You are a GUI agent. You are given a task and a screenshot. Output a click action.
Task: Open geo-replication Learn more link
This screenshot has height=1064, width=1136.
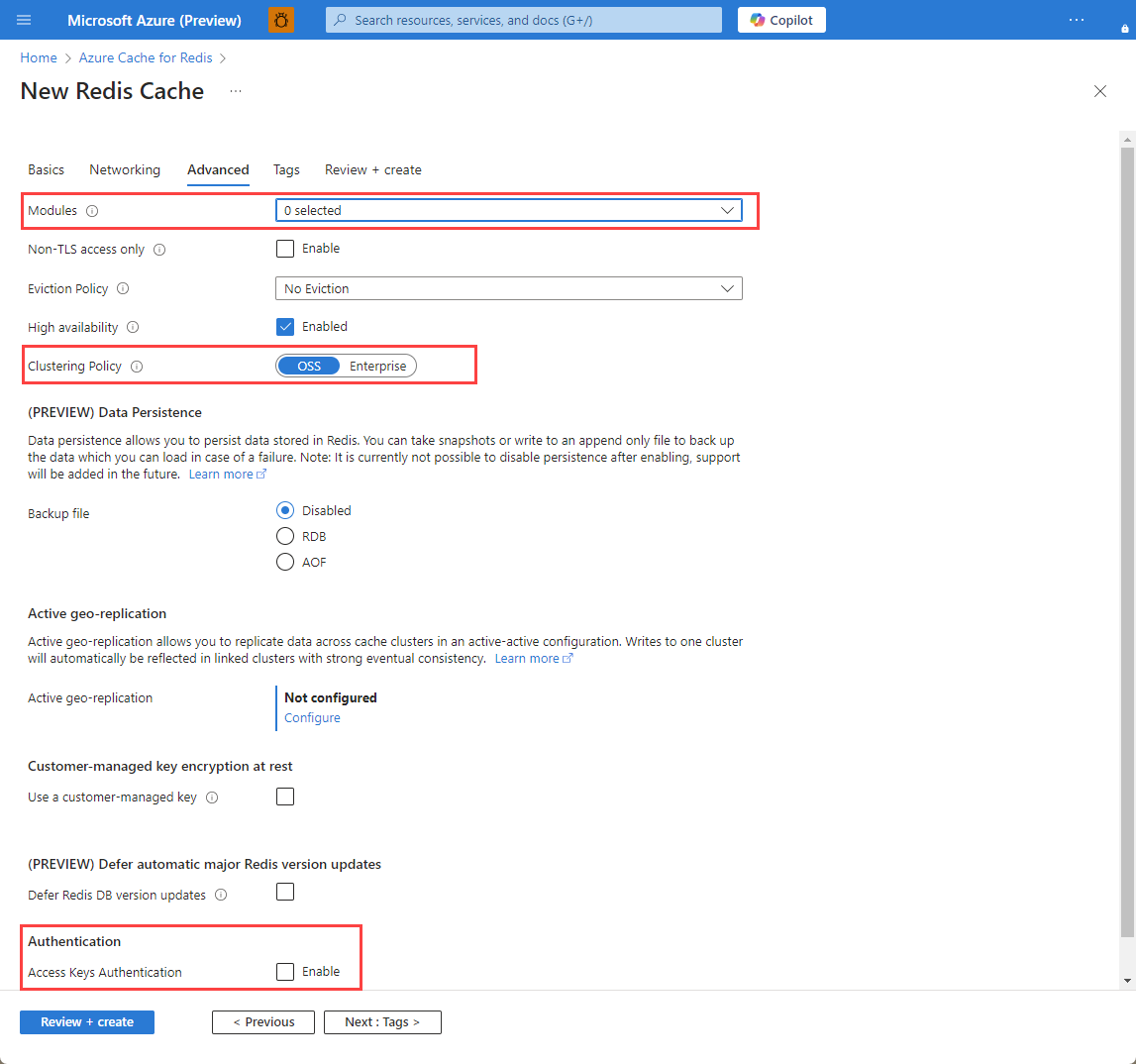533,658
